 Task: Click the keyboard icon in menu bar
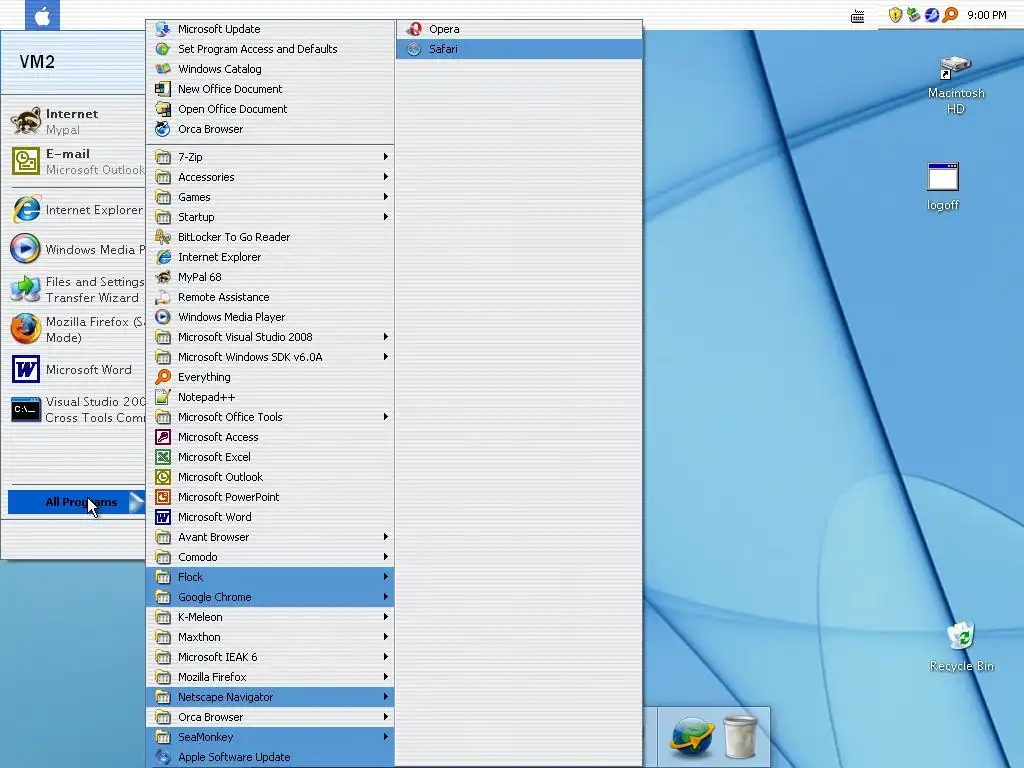(x=858, y=16)
